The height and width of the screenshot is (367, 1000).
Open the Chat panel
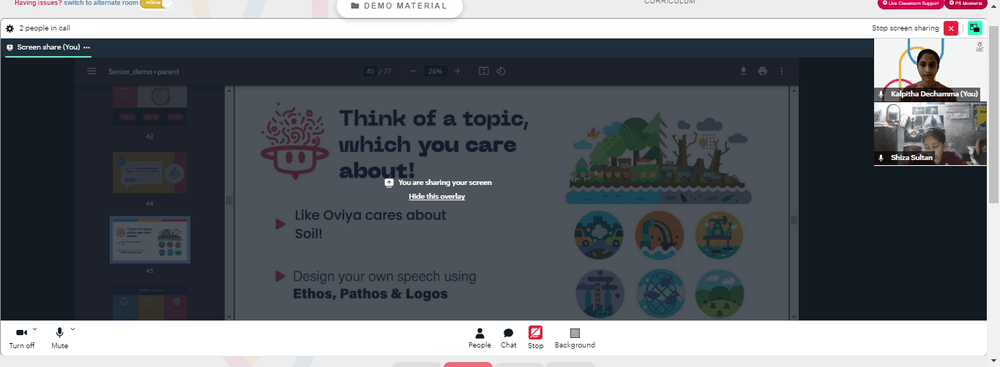(508, 338)
